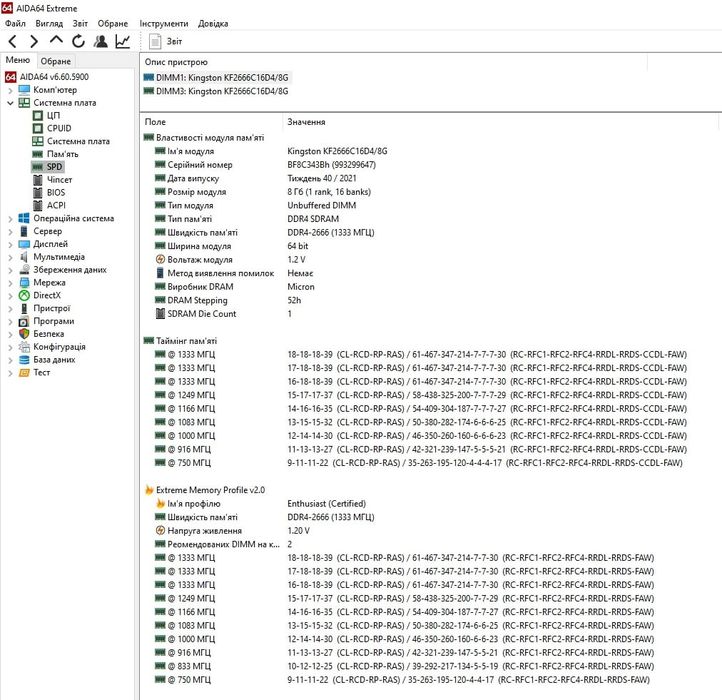
Task: Click the DirectX Xbox icon
Action: 24,296
